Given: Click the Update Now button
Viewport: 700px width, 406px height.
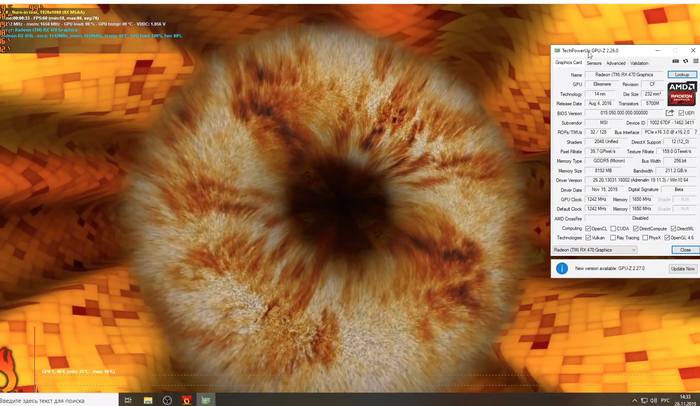Looking at the screenshot, I should click(x=682, y=269).
